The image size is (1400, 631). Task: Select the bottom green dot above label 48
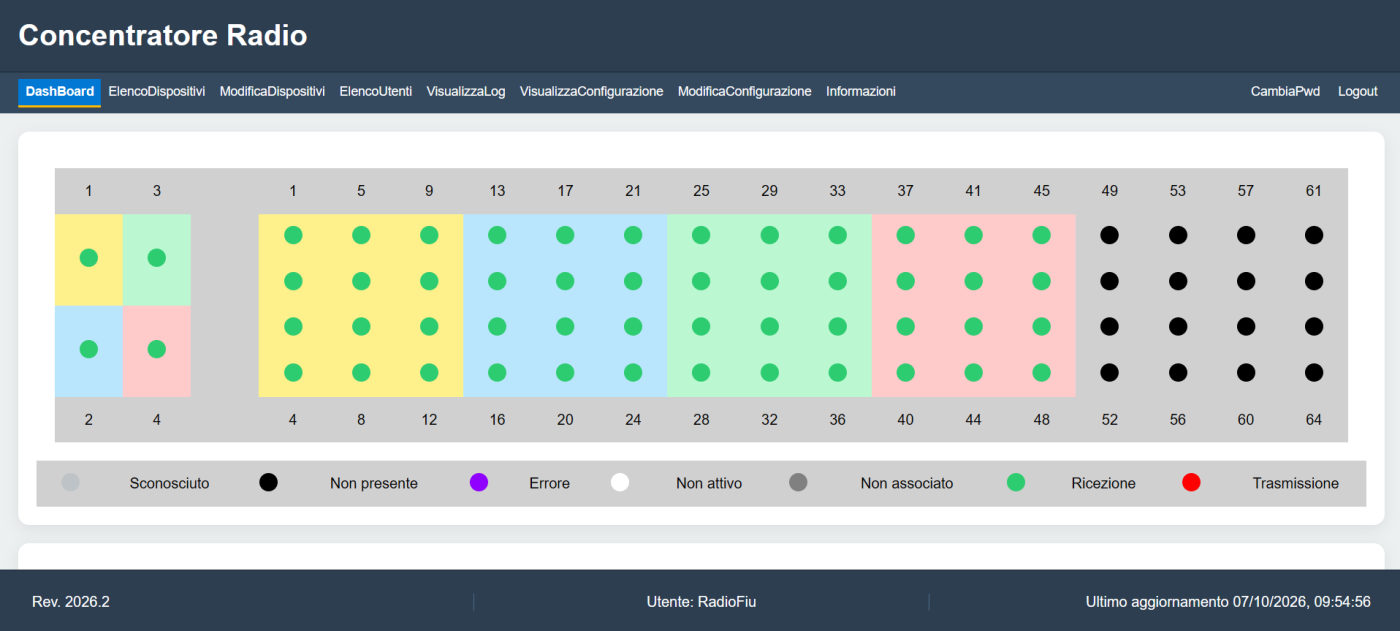point(1041,372)
